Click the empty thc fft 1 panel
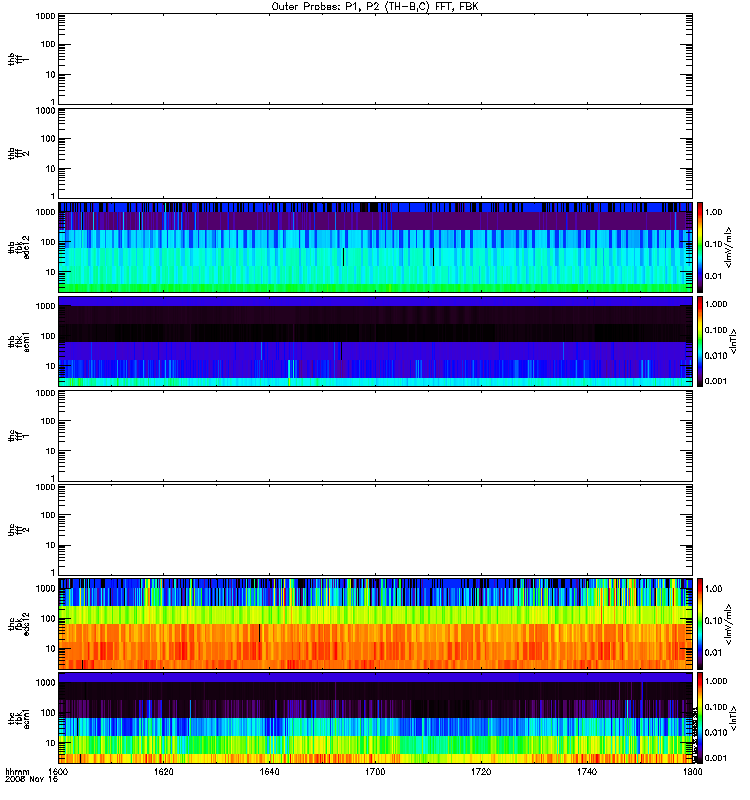The height and width of the screenshot is (800, 750). click(x=376, y=436)
